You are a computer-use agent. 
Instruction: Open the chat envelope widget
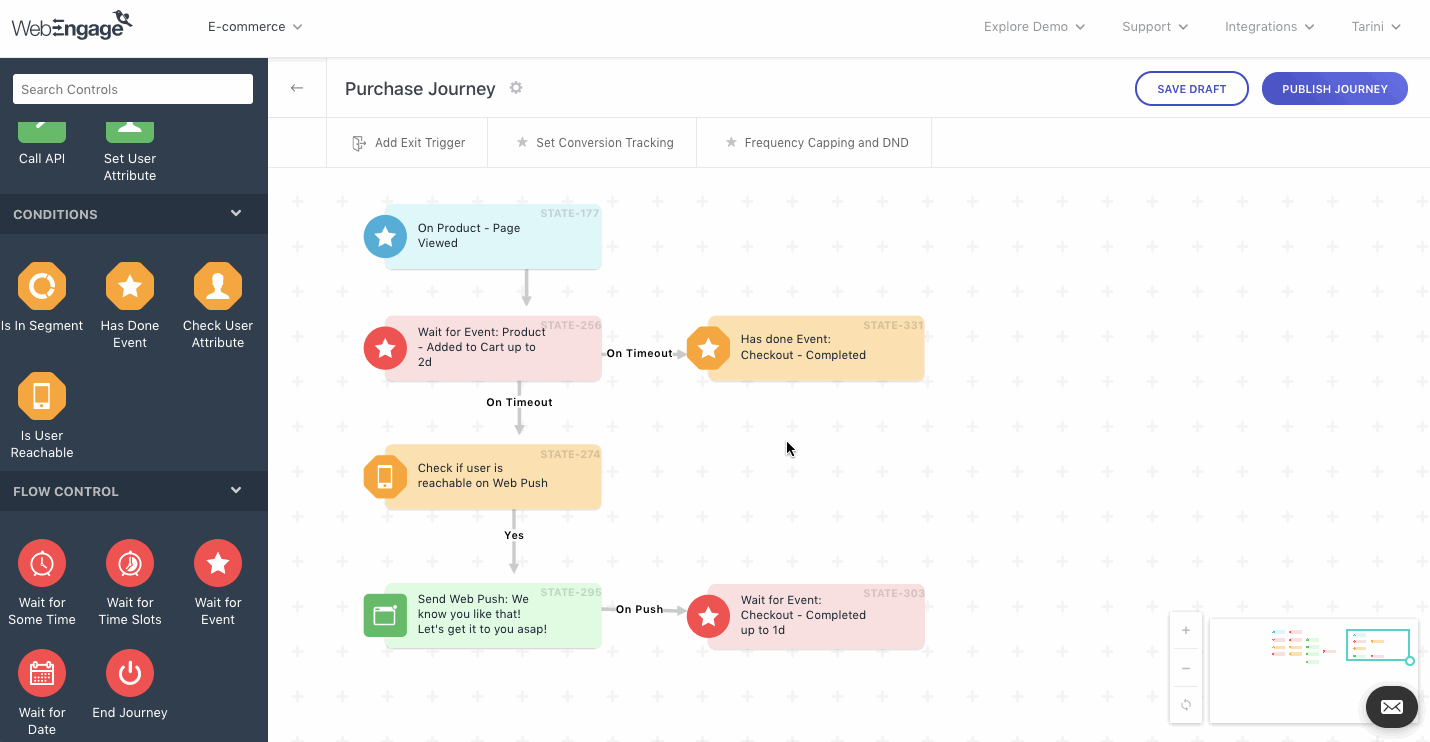point(1392,707)
